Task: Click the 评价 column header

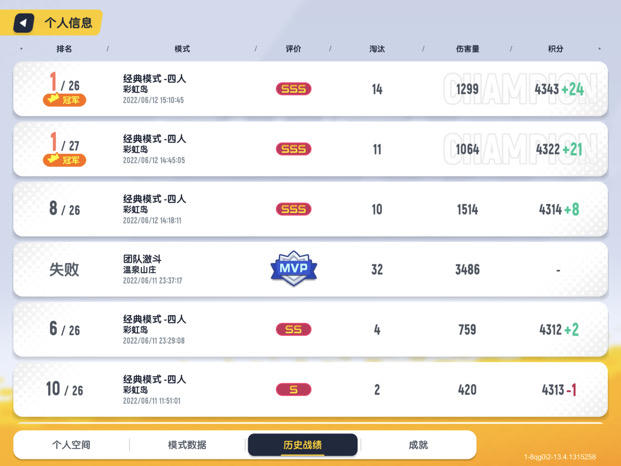Action: click(293, 49)
